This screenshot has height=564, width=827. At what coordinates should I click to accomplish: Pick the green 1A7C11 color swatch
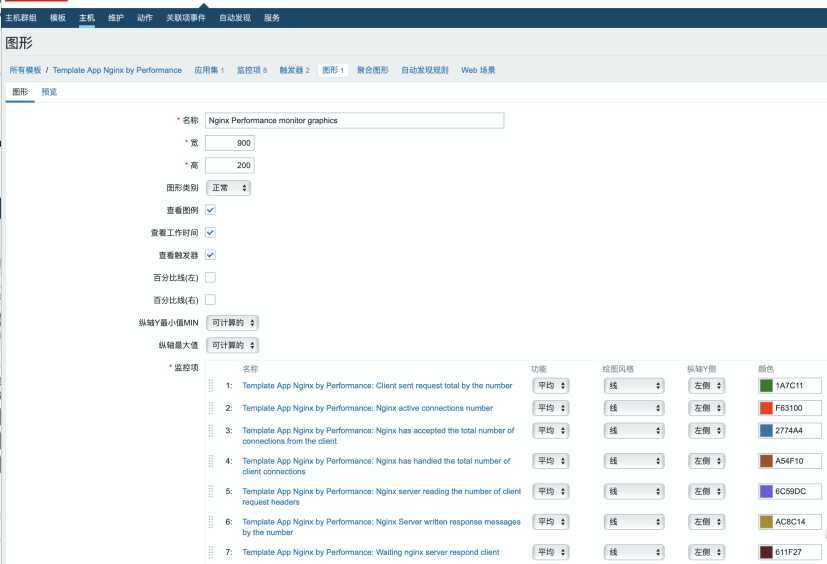click(x=766, y=386)
